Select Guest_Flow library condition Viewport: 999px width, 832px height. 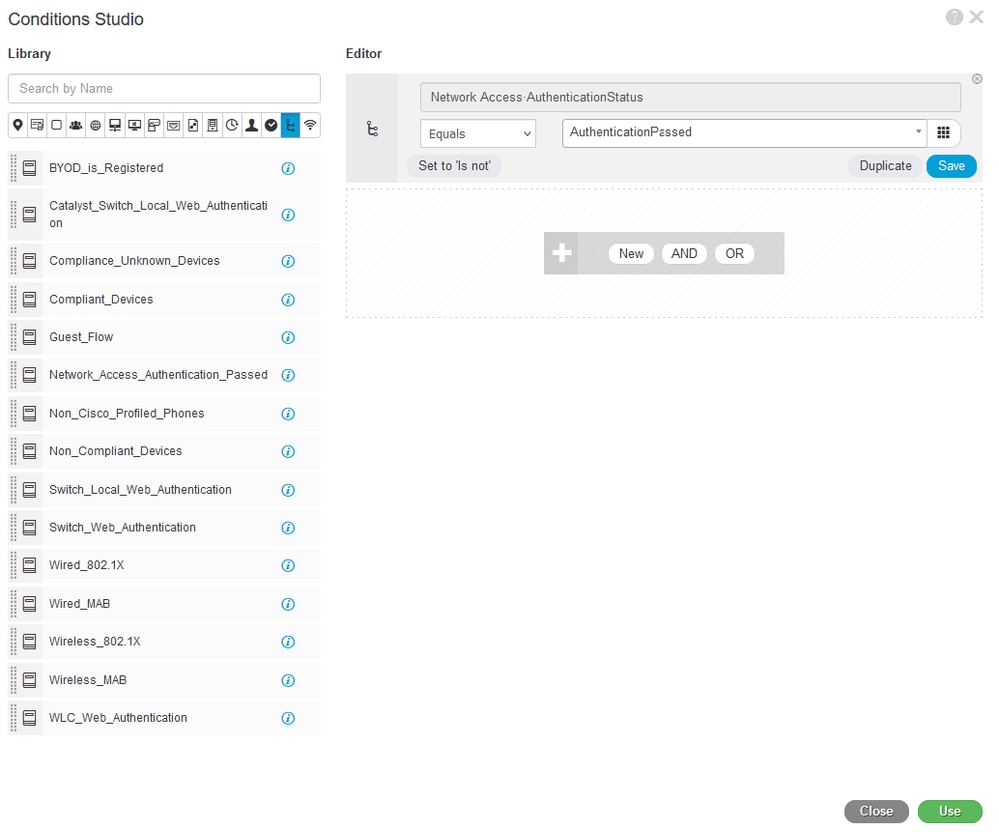tap(164, 337)
